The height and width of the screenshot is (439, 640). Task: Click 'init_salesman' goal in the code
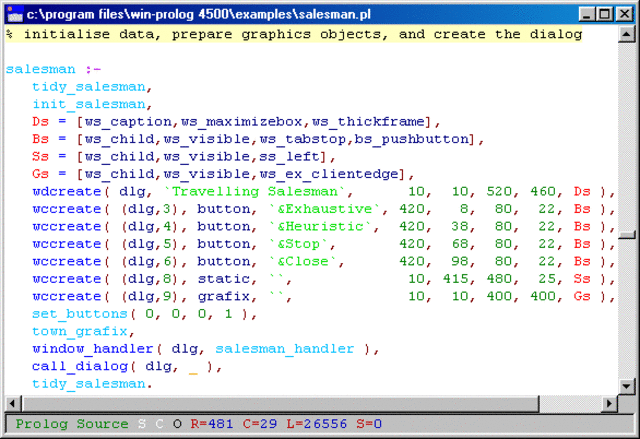(x=89, y=104)
